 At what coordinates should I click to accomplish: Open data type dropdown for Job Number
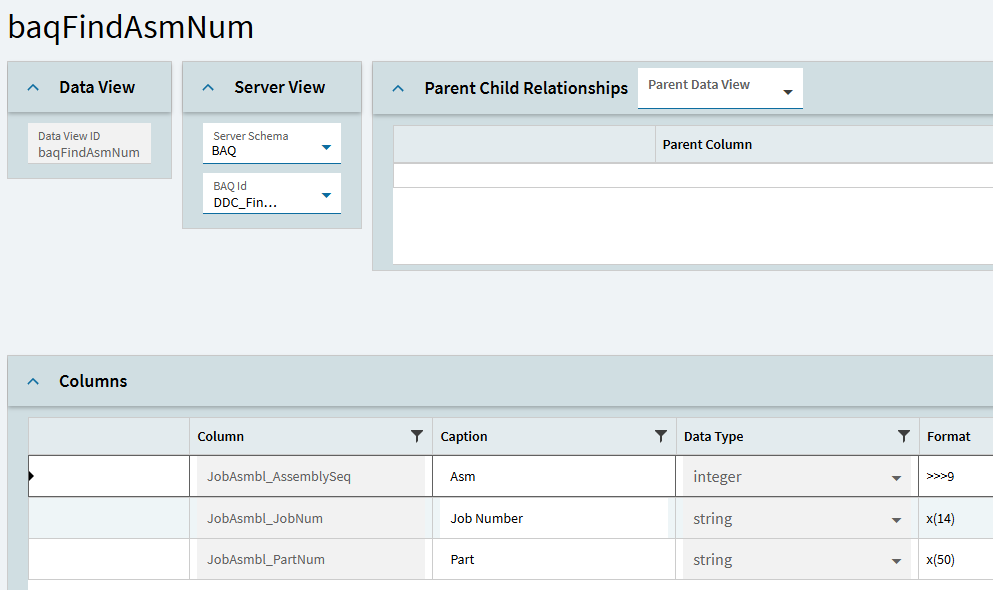pos(896,520)
